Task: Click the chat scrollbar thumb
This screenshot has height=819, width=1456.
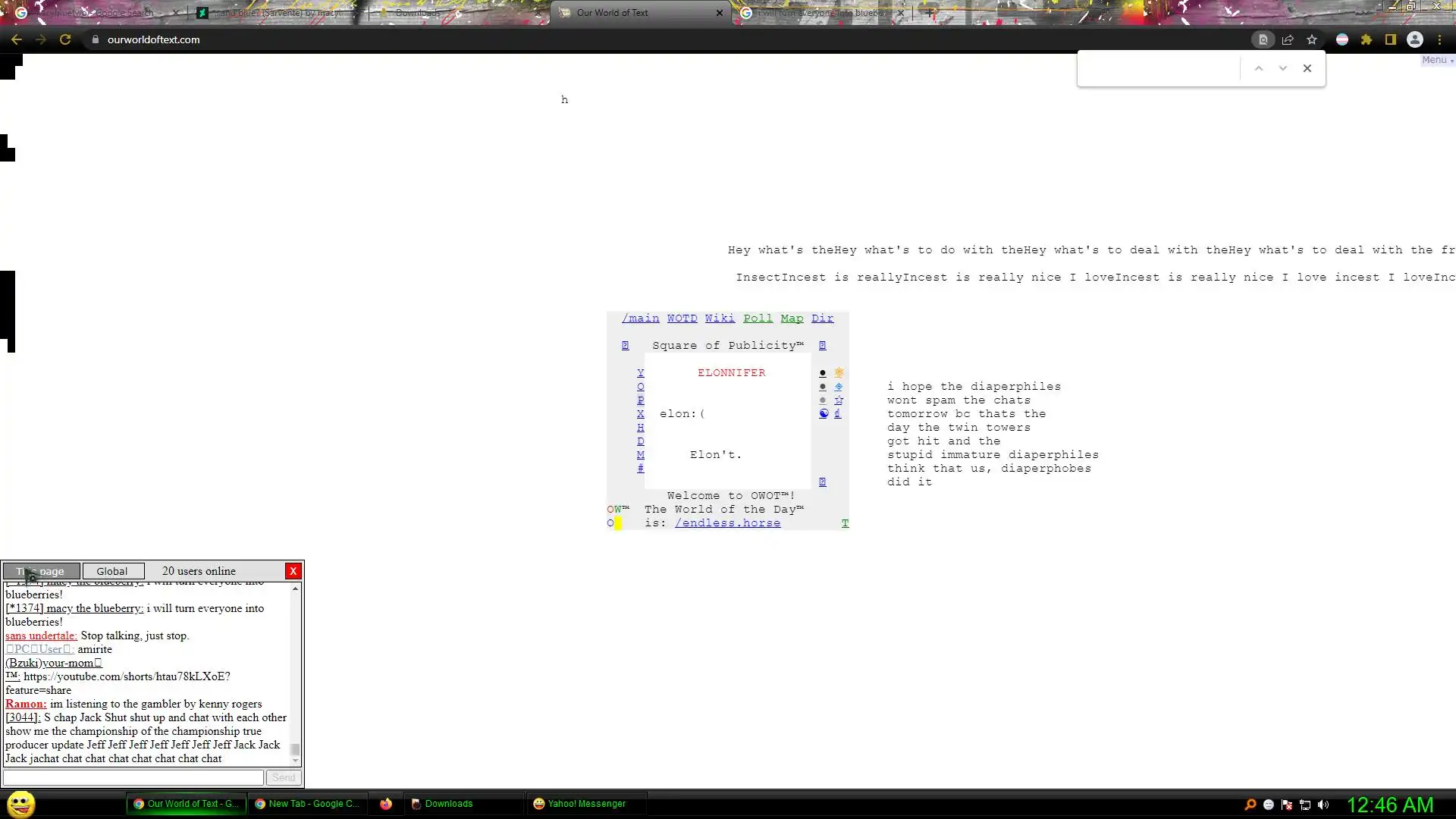Action: click(295, 749)
